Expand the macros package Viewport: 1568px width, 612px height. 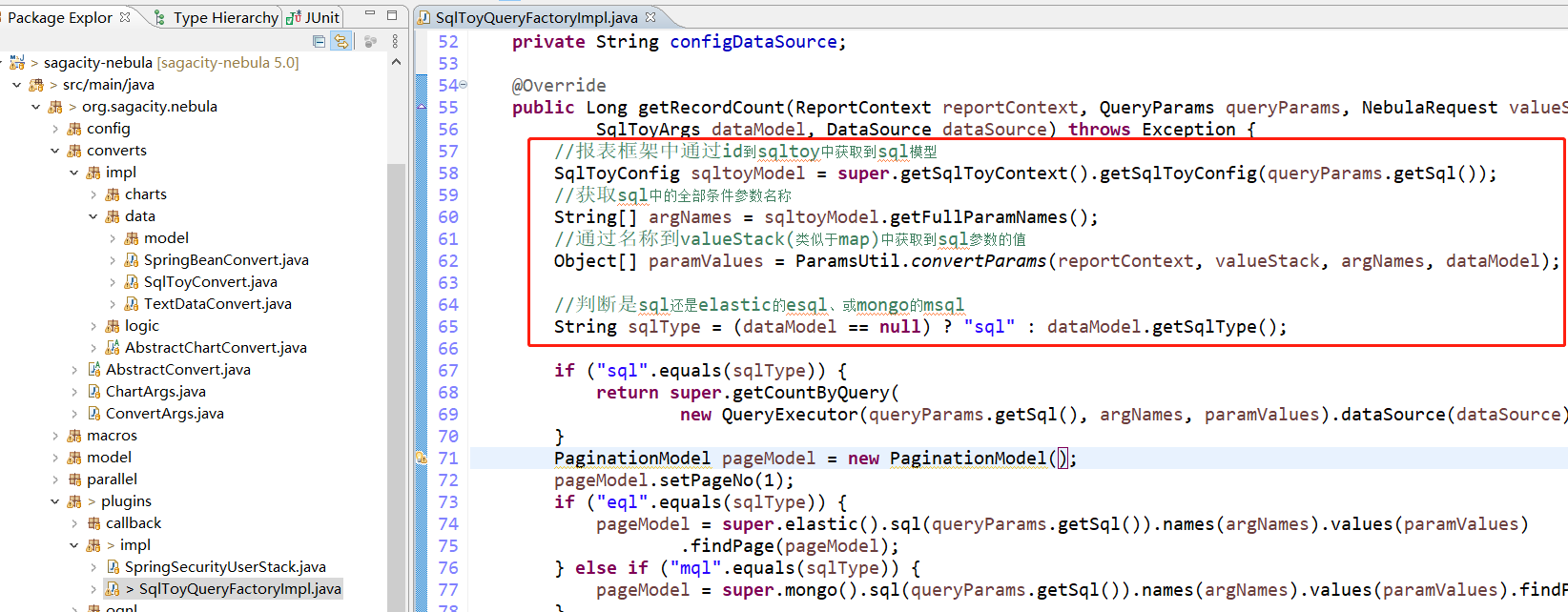55,436
